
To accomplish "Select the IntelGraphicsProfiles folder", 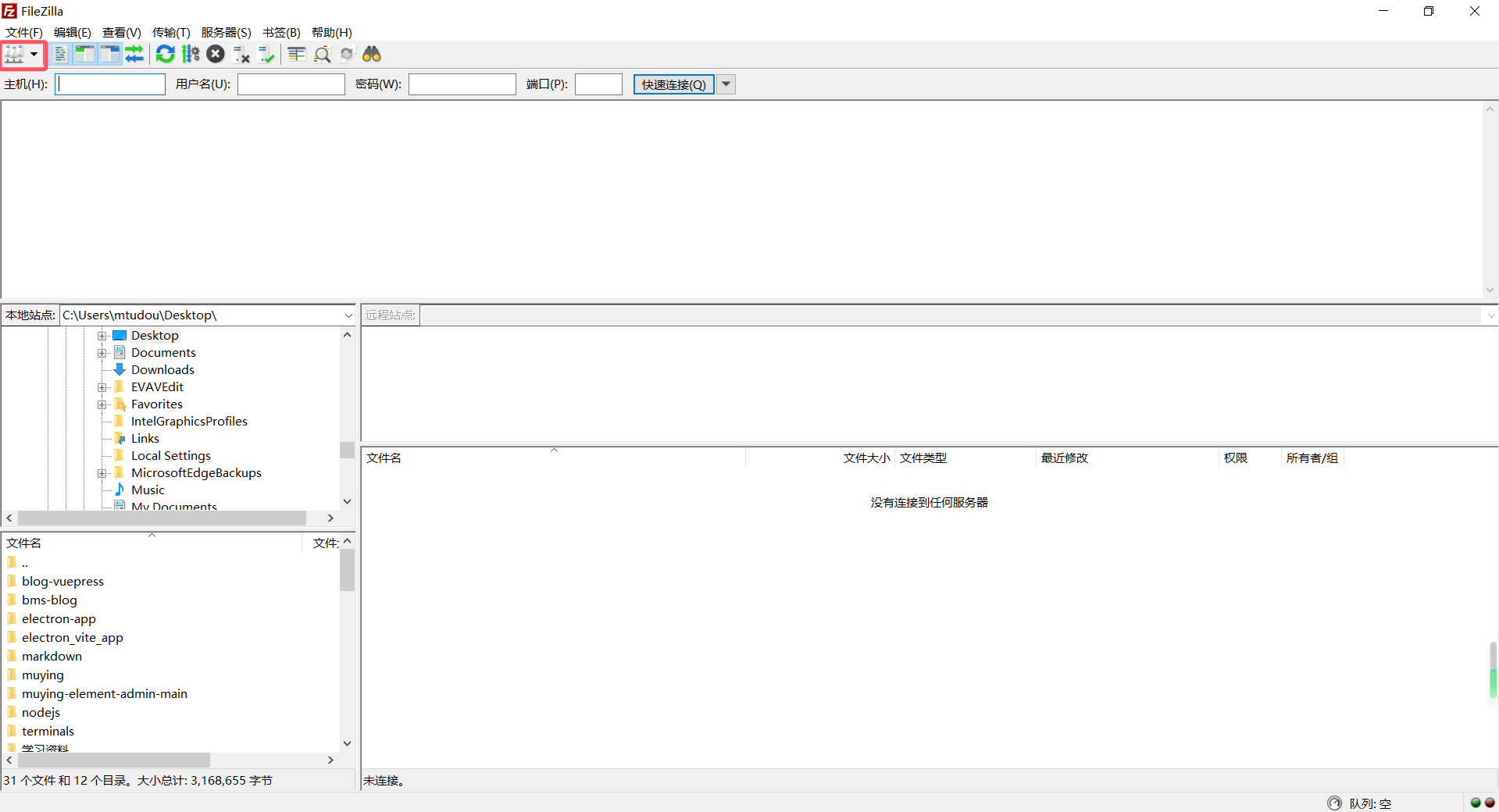I will [189, 422].
